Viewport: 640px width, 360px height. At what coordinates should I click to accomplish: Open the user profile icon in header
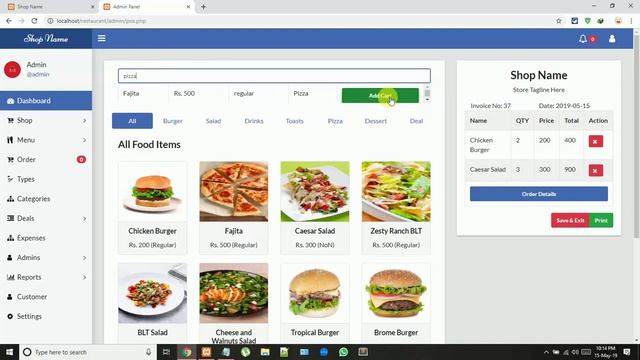[612, 39]
